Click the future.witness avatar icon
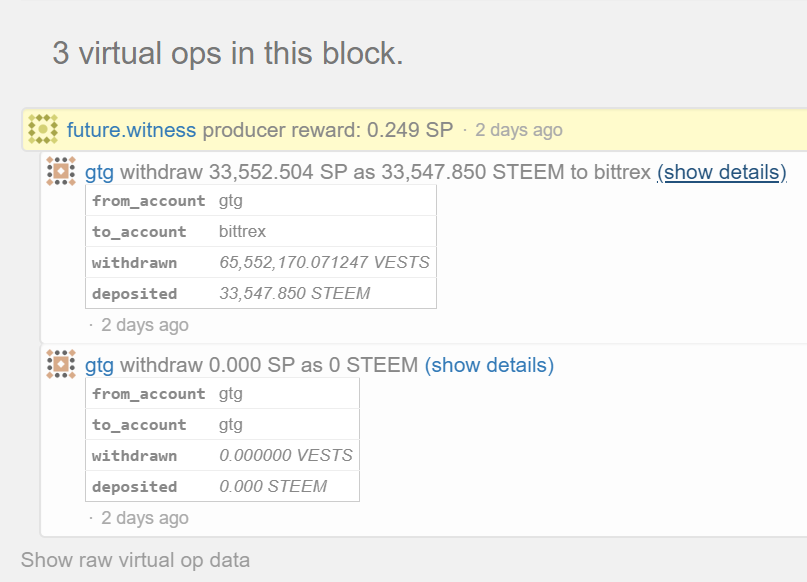The image size is (807, 582). [x=43, y=129]
